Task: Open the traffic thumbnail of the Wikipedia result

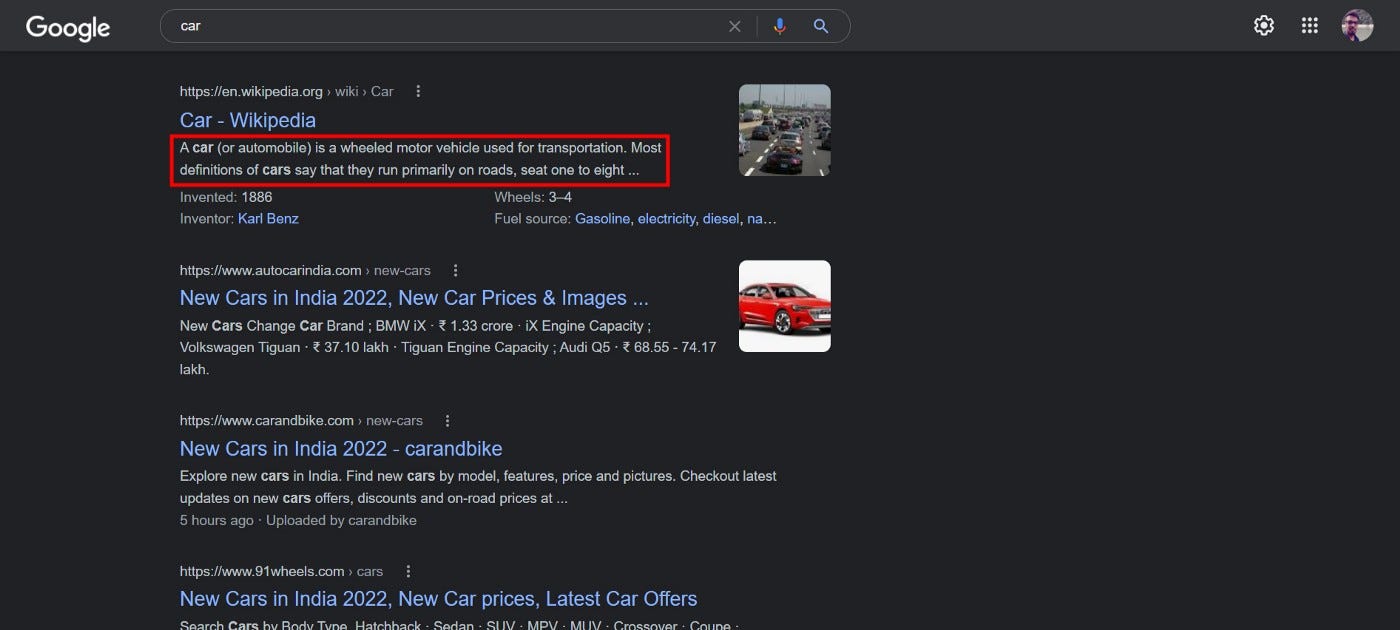Action: [x=785, y=130]
